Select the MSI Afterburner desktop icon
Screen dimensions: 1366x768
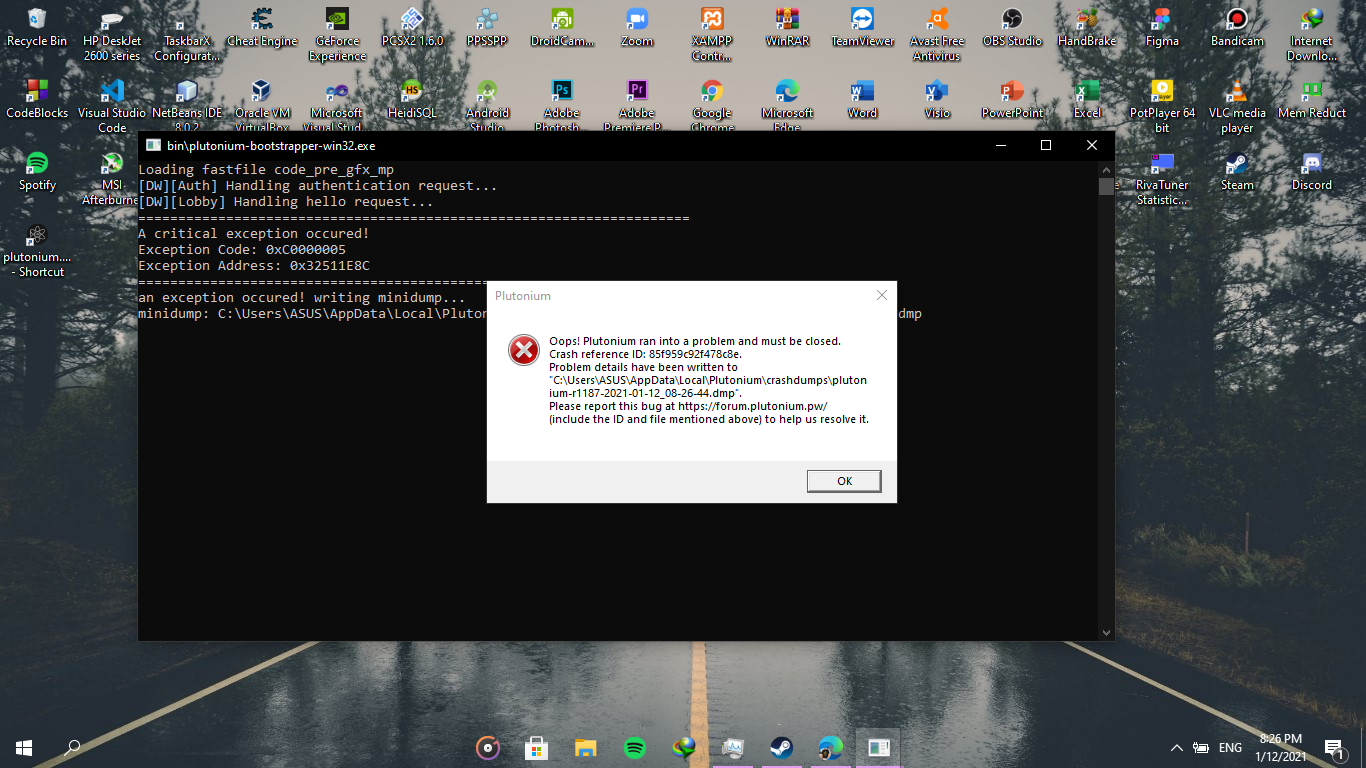112,178
